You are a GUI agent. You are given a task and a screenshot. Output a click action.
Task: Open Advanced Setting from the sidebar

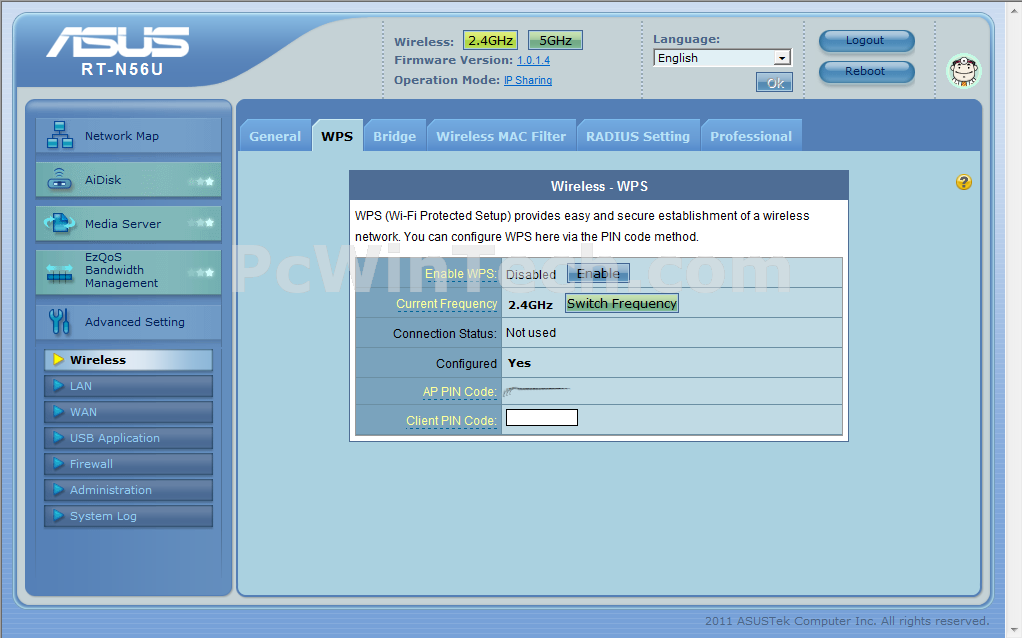click(128, 322)
